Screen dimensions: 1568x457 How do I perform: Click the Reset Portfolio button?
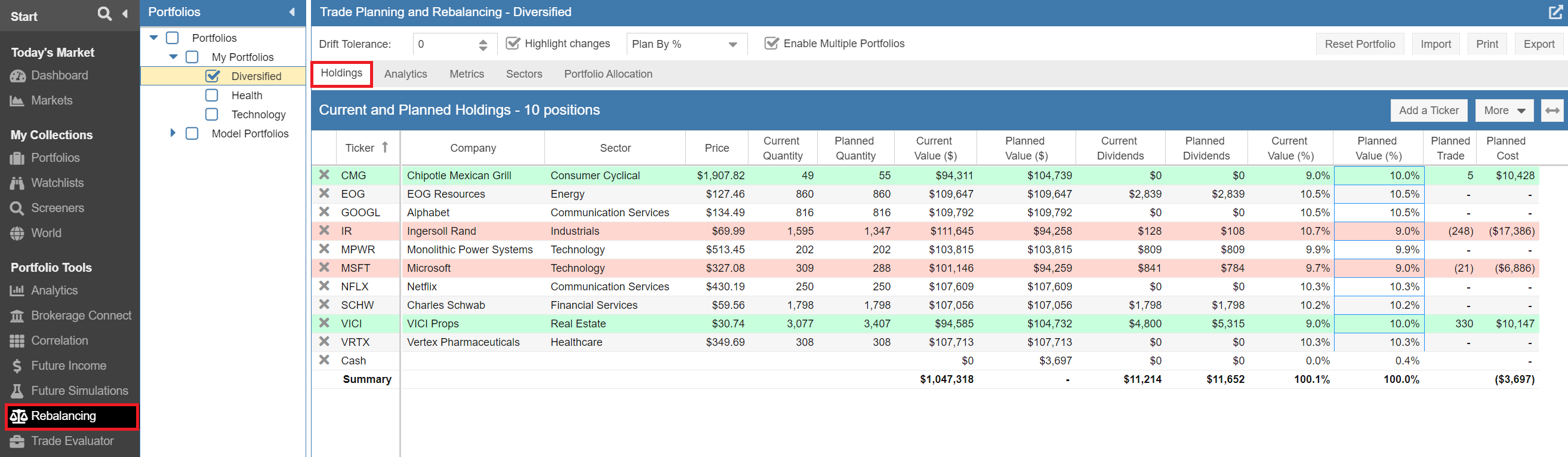[1360, 44]
